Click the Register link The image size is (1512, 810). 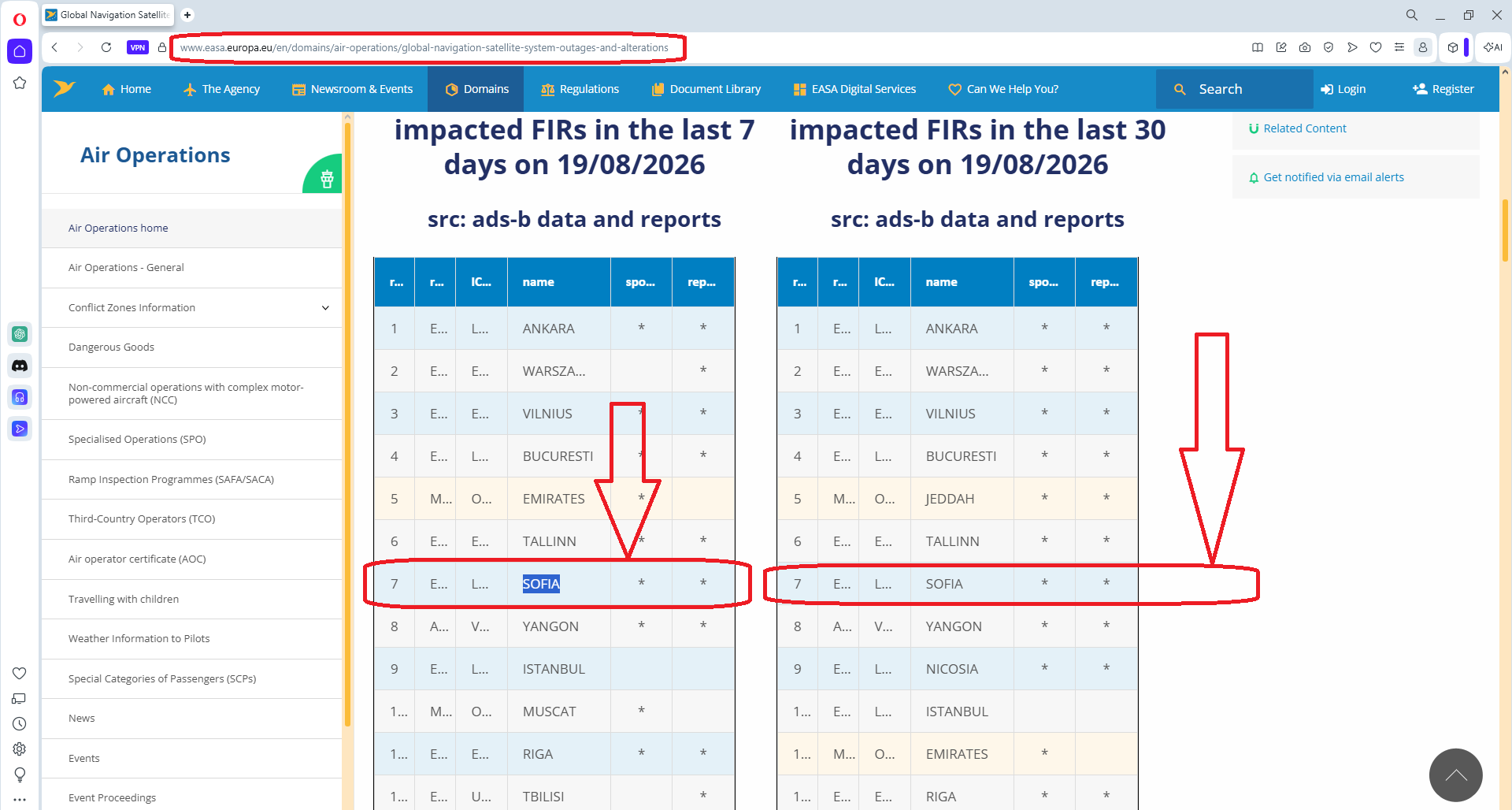1443,89
